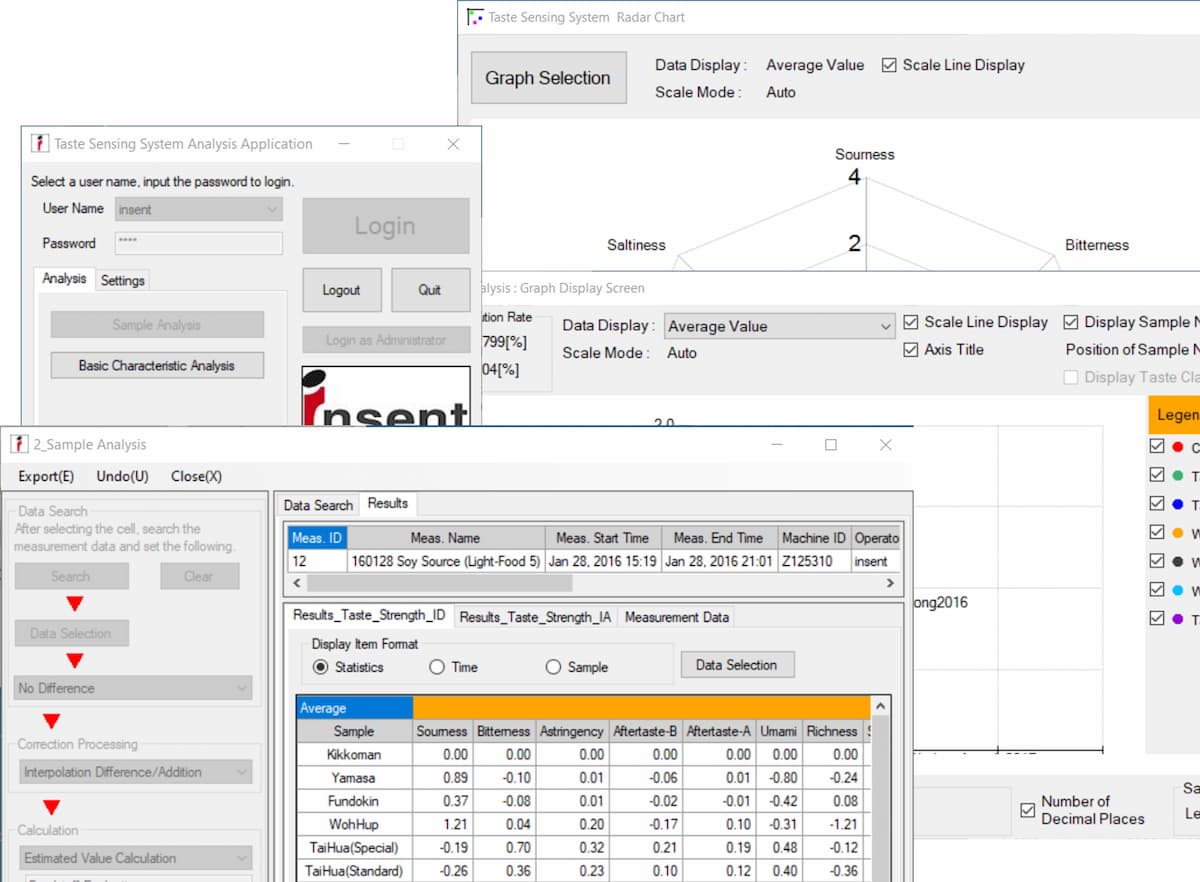Toggle Scale Line Display in Graph Display Screen
This screenshot has width=1200, height=882.
(x=911, y=322)
